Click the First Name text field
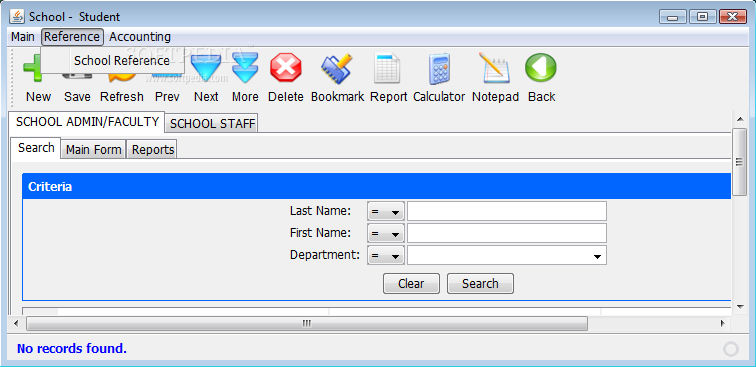Viewport: 756px width, 367px height. [507, 233]
